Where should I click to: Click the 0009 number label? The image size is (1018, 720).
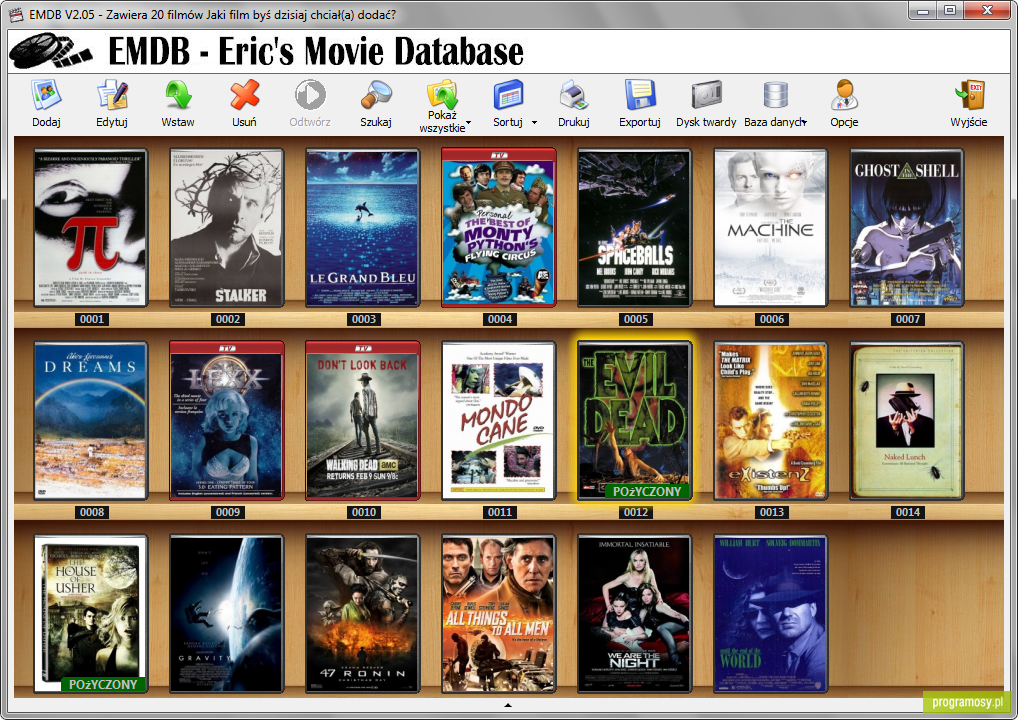228,512
